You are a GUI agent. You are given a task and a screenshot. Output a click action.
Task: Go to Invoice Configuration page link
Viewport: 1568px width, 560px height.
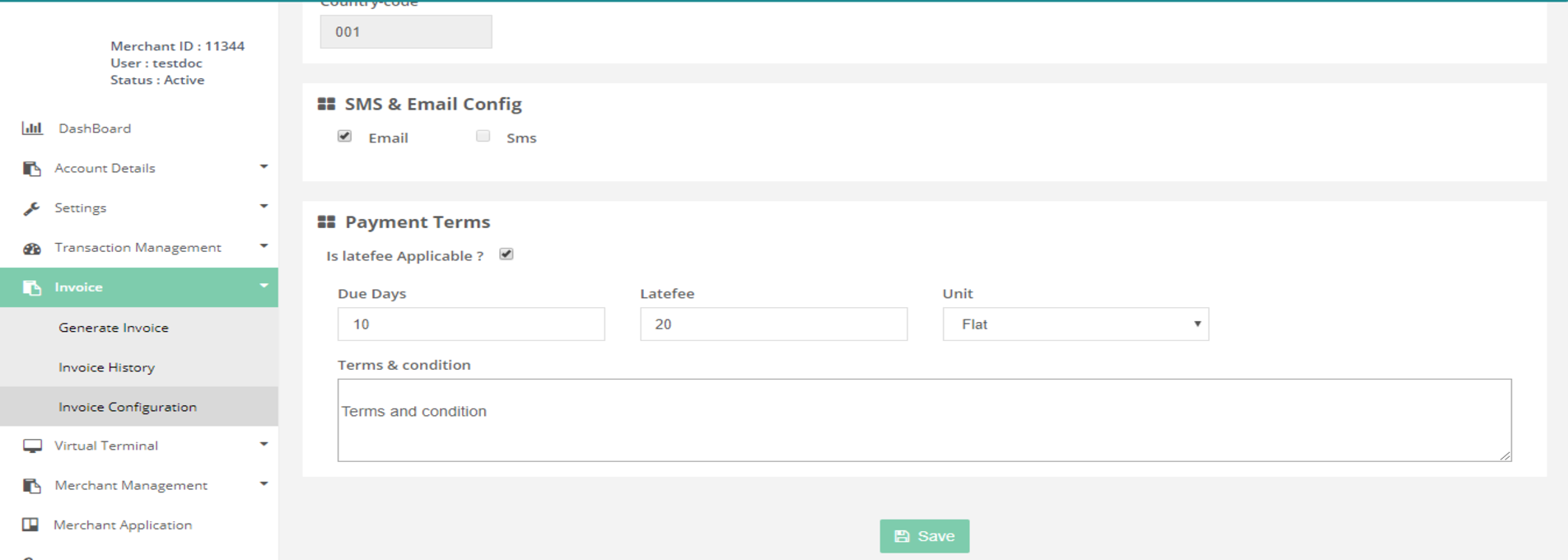coord(128,407)
